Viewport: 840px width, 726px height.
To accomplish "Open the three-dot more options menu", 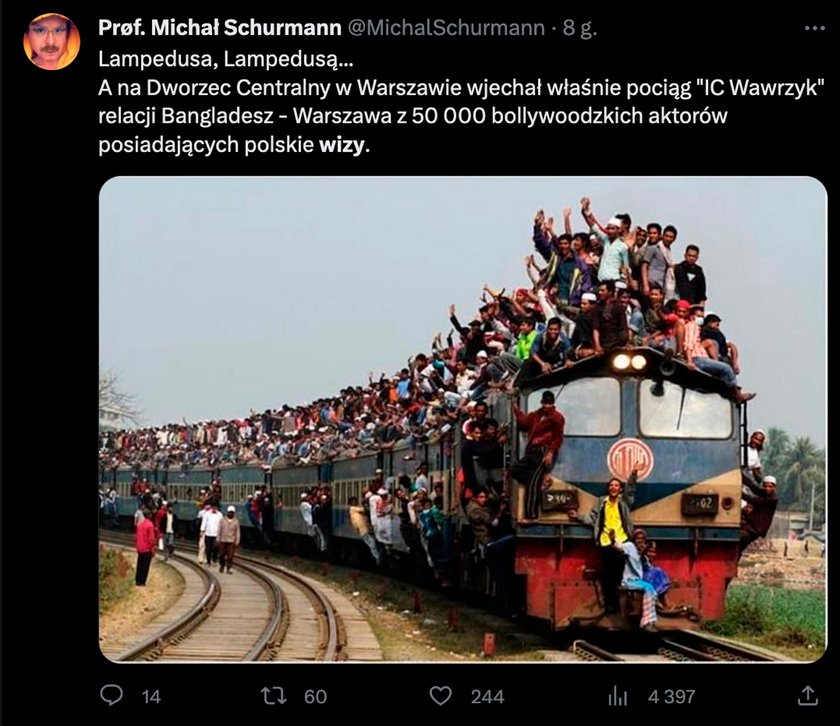I will 815,28.
